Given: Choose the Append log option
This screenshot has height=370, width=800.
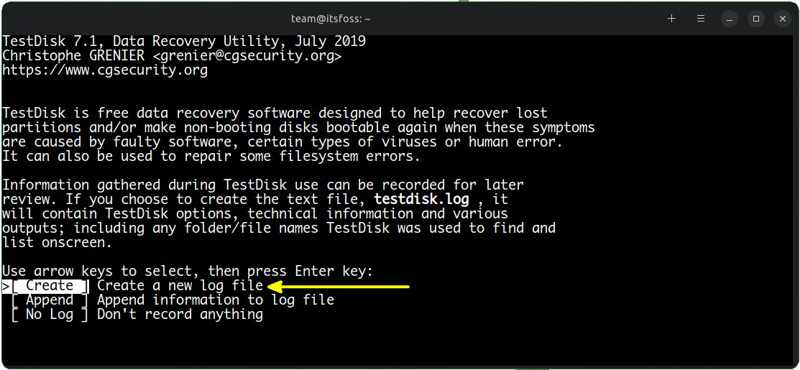Looking at the screenshot, I should [49, 300].
